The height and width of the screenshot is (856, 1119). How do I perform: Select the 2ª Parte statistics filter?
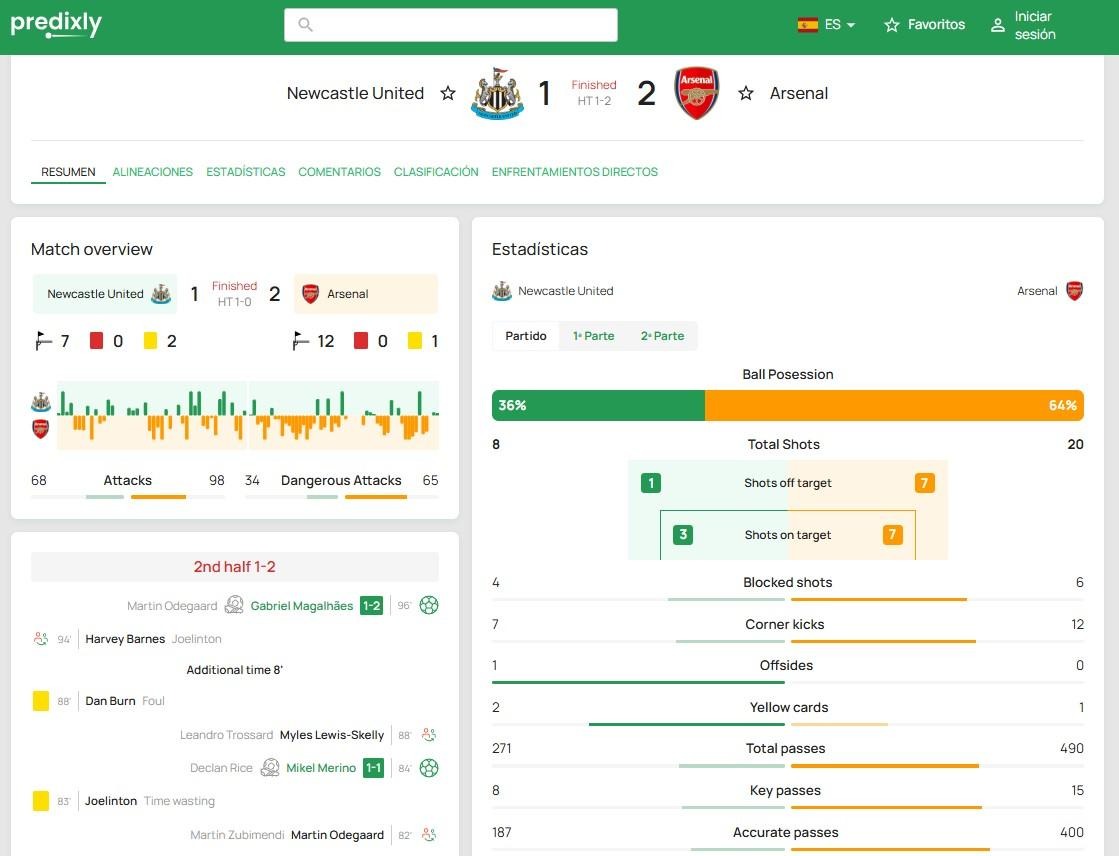point(662,336)
